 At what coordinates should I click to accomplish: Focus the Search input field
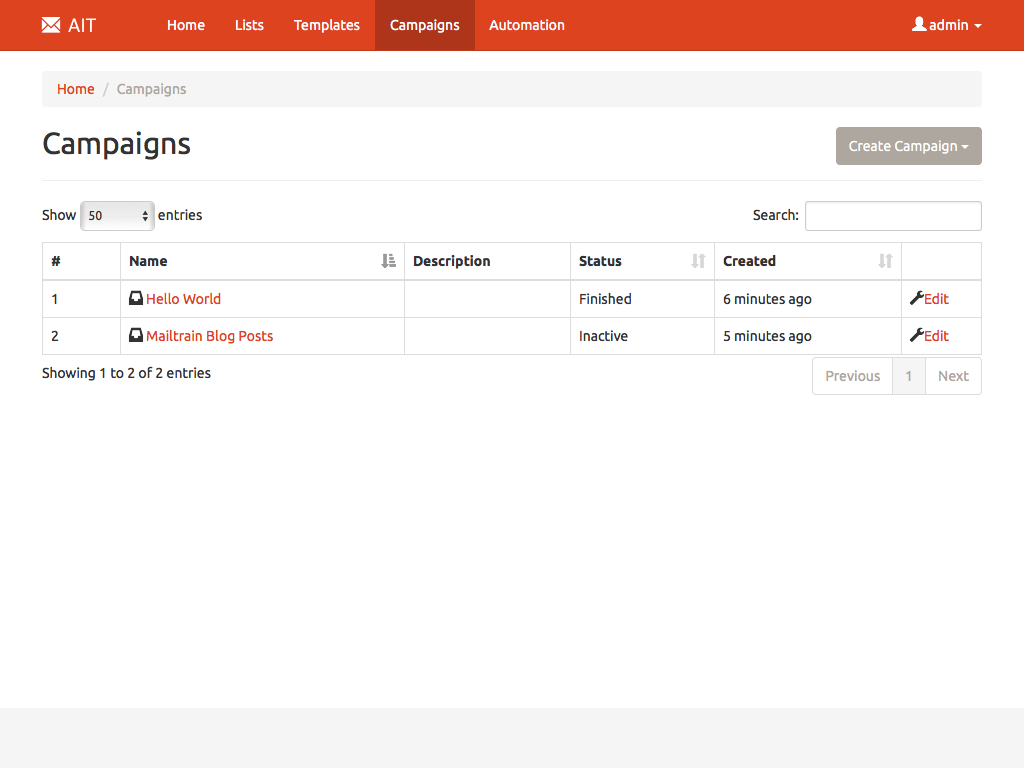coord(892,216)
